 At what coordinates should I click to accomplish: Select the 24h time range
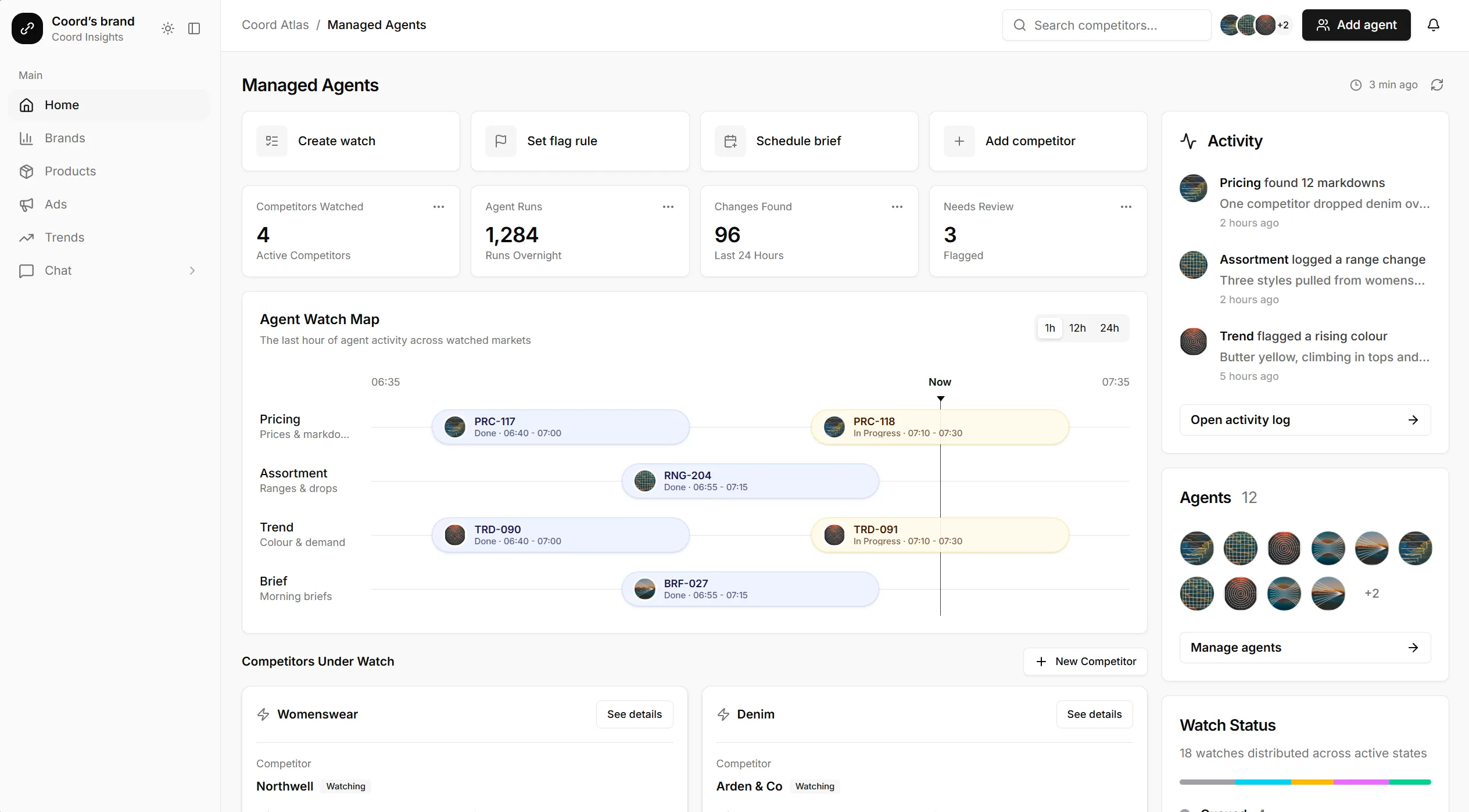[1109, 328]
